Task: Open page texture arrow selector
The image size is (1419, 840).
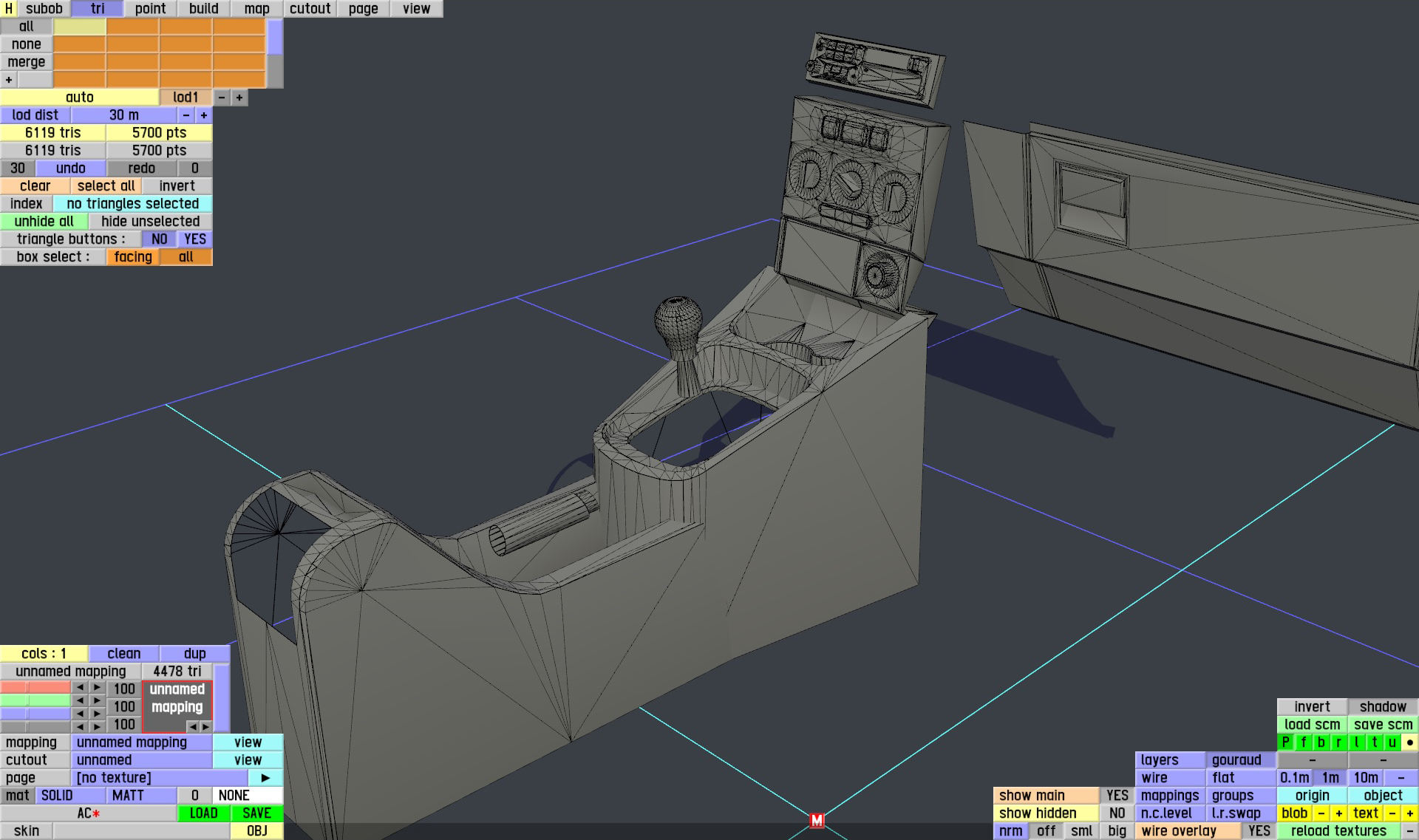Action: pyautogui.click(x=265, y=777)
